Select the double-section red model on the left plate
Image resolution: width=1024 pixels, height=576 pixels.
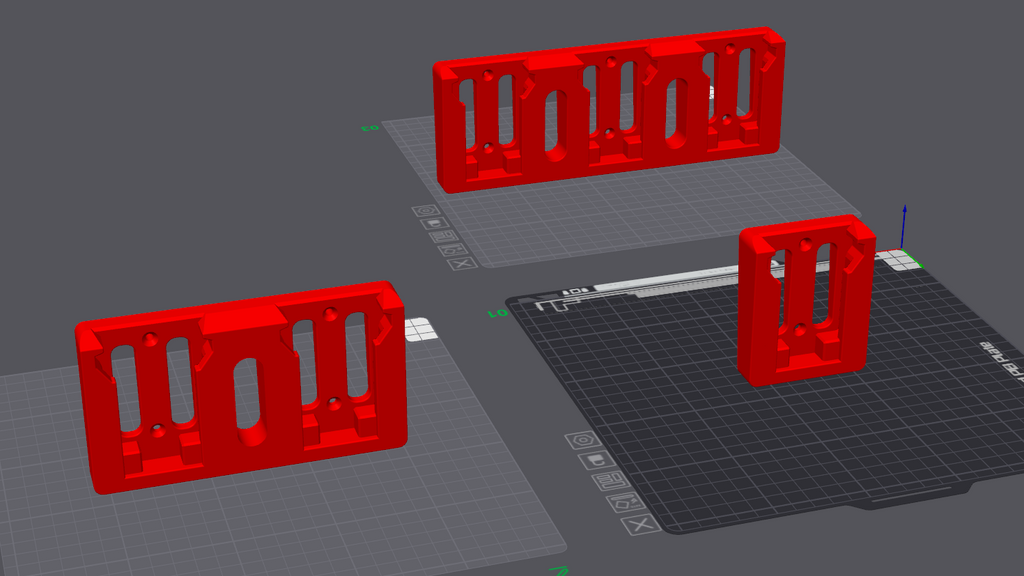pyautogui.click(x=241, y=387)
